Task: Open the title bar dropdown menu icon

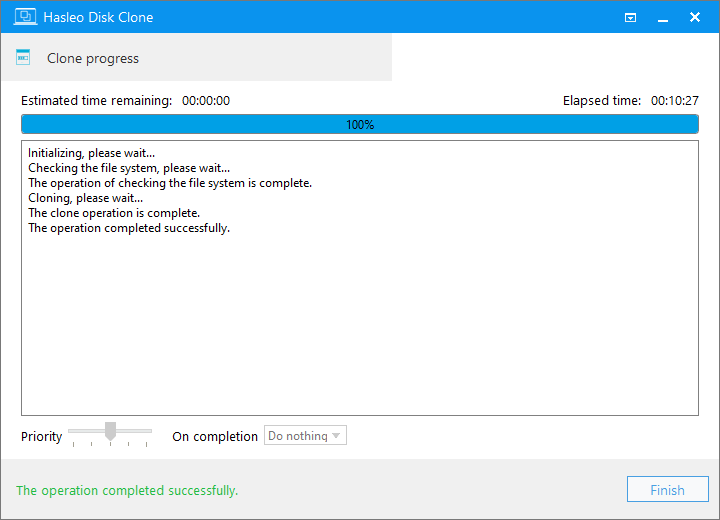Action: [630, 17]
